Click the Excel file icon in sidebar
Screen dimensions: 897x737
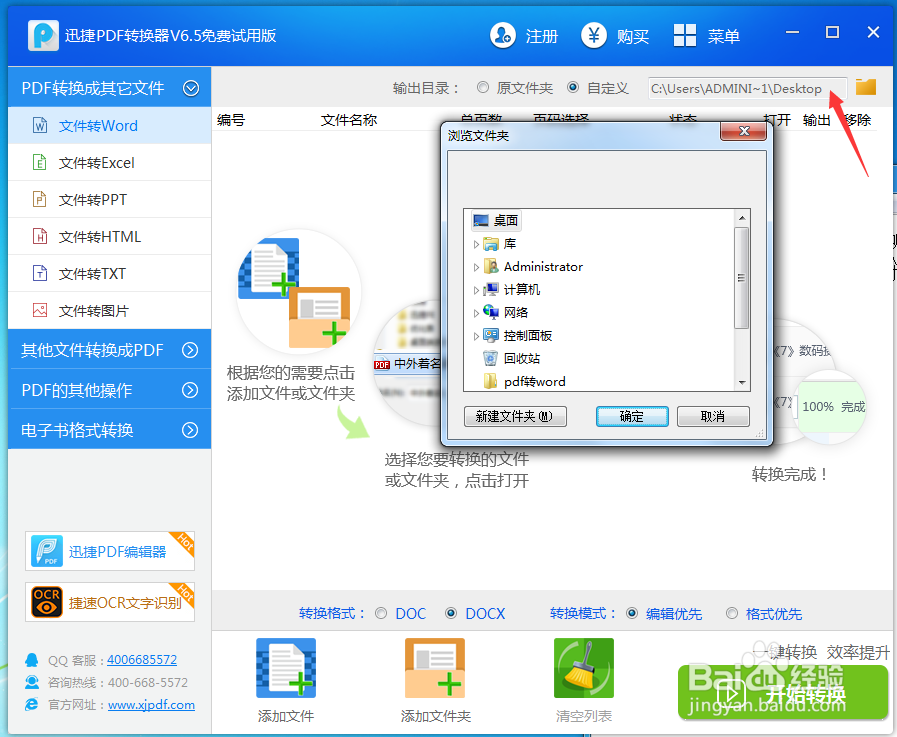click(39, 163)
